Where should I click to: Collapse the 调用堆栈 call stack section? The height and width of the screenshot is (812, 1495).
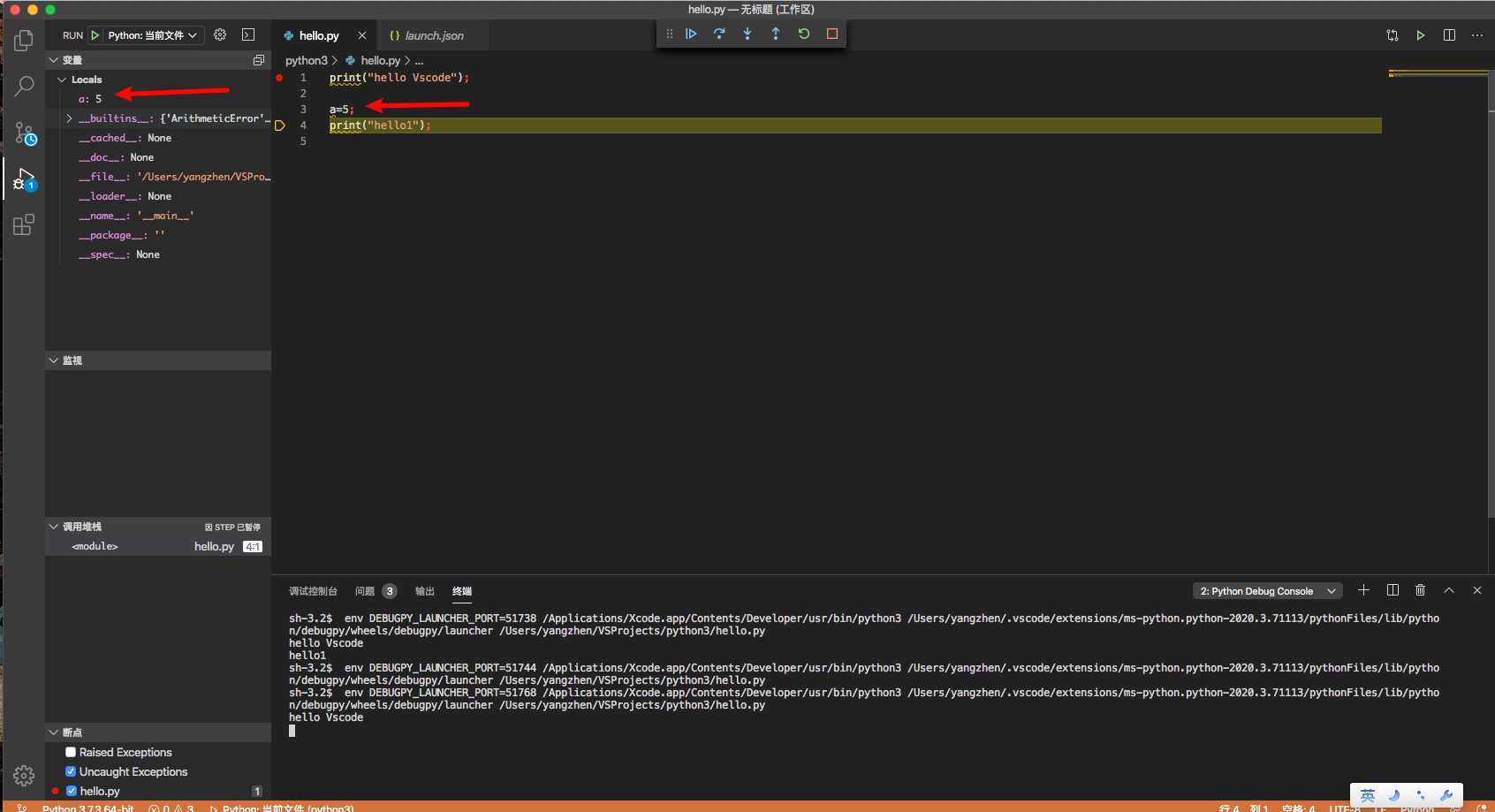tap(53, 527)
